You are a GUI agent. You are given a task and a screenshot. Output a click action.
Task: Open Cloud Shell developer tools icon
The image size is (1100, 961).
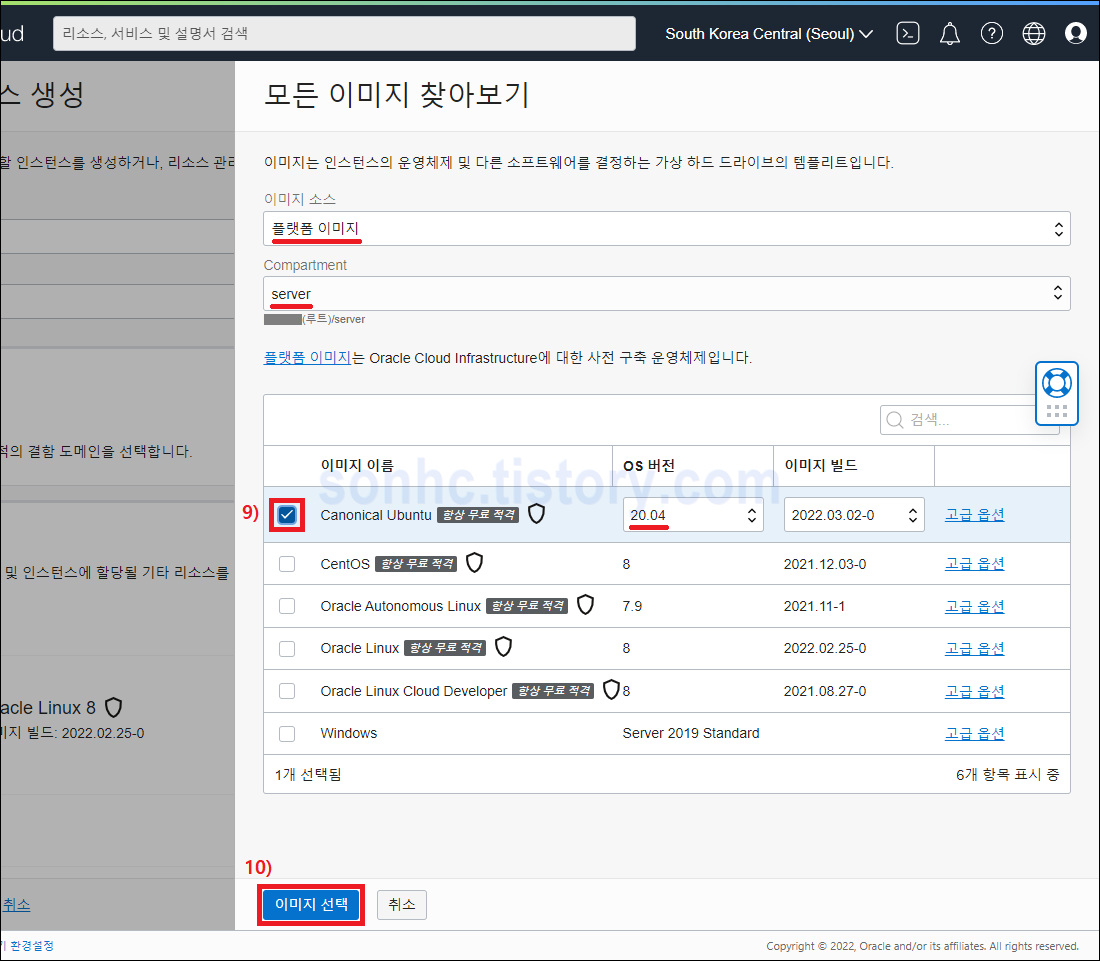(908, 33)
